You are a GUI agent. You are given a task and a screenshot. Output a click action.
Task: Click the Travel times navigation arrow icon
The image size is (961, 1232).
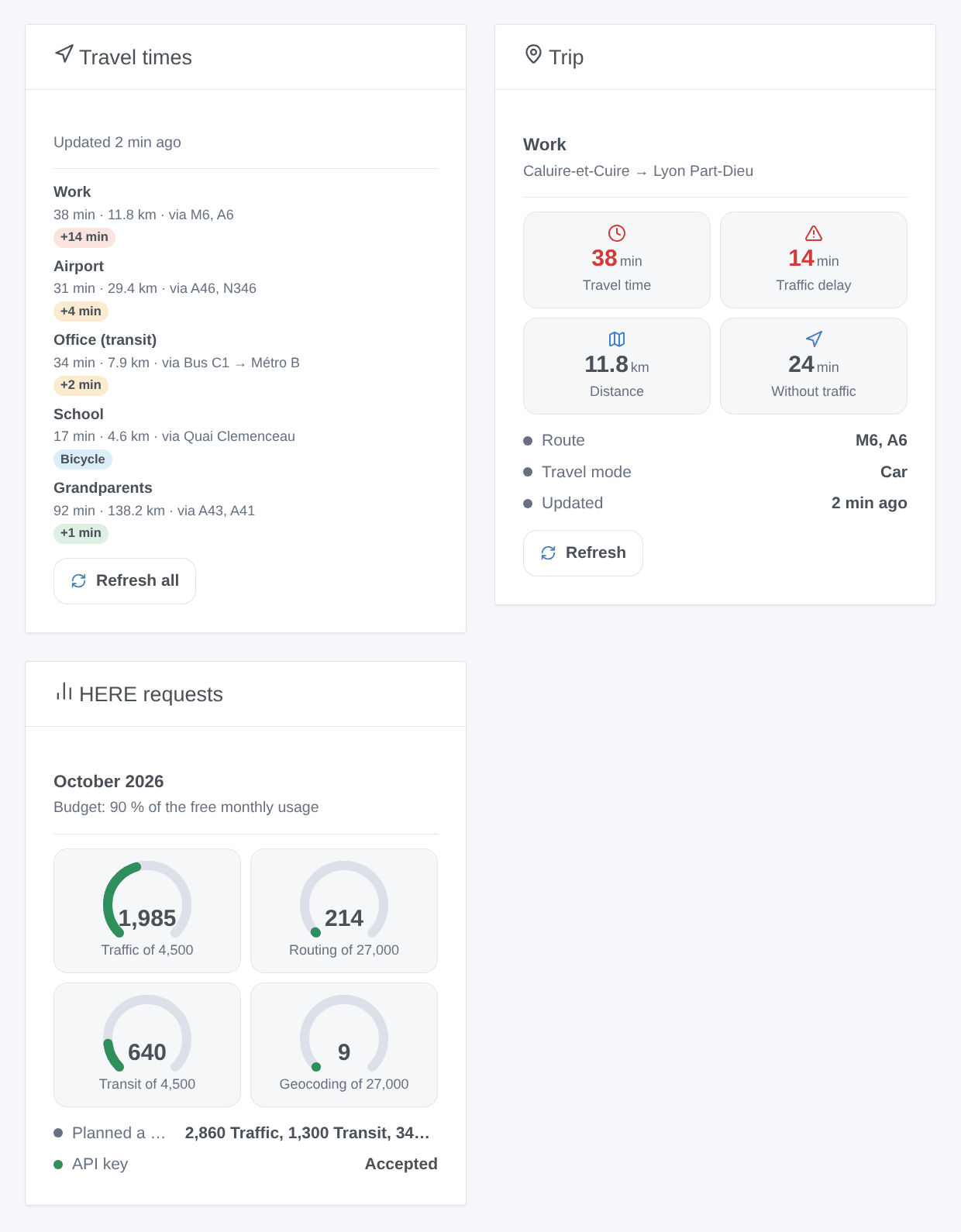tap(64, 54)
